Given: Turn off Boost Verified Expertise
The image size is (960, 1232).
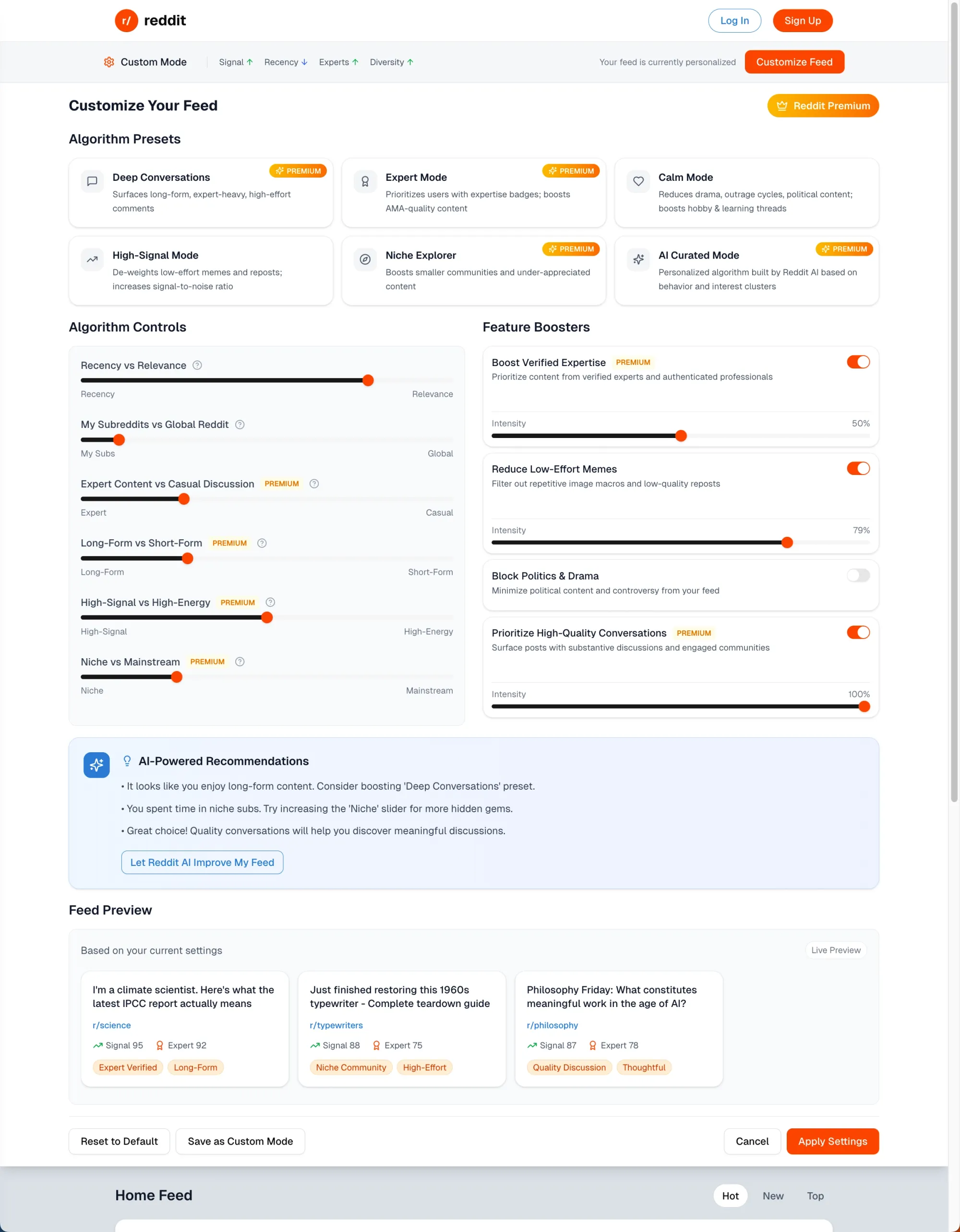Looking at the screenshot, I should [858, 362].
